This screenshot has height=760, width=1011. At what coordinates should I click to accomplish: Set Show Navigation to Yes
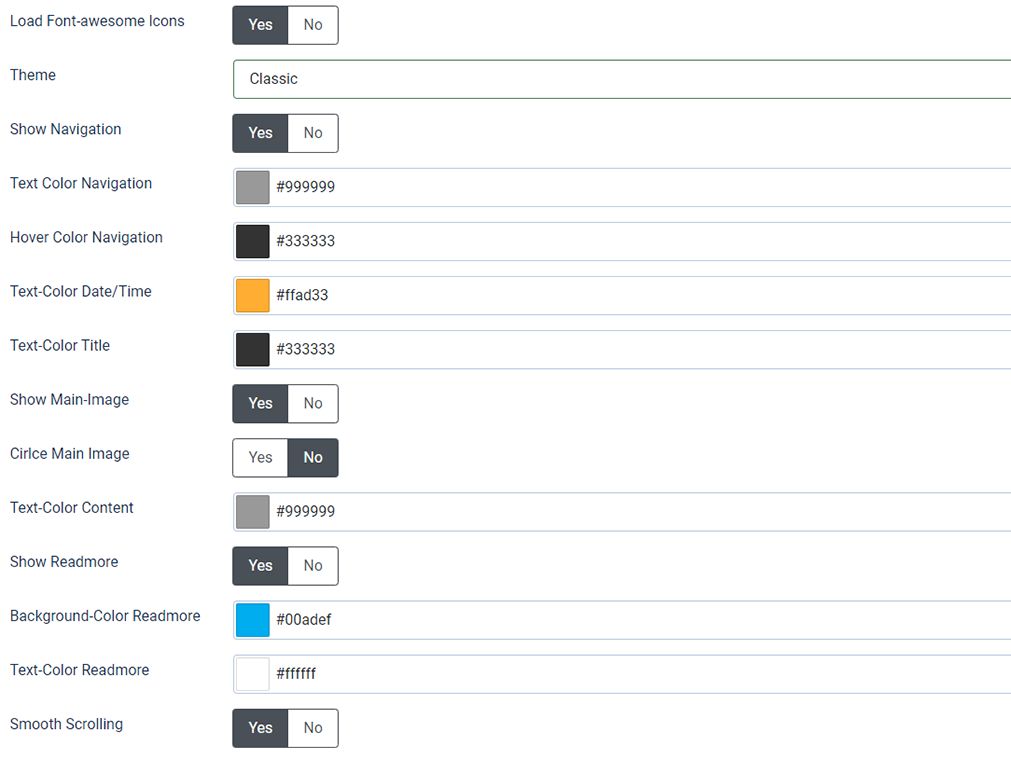(260, 133)
